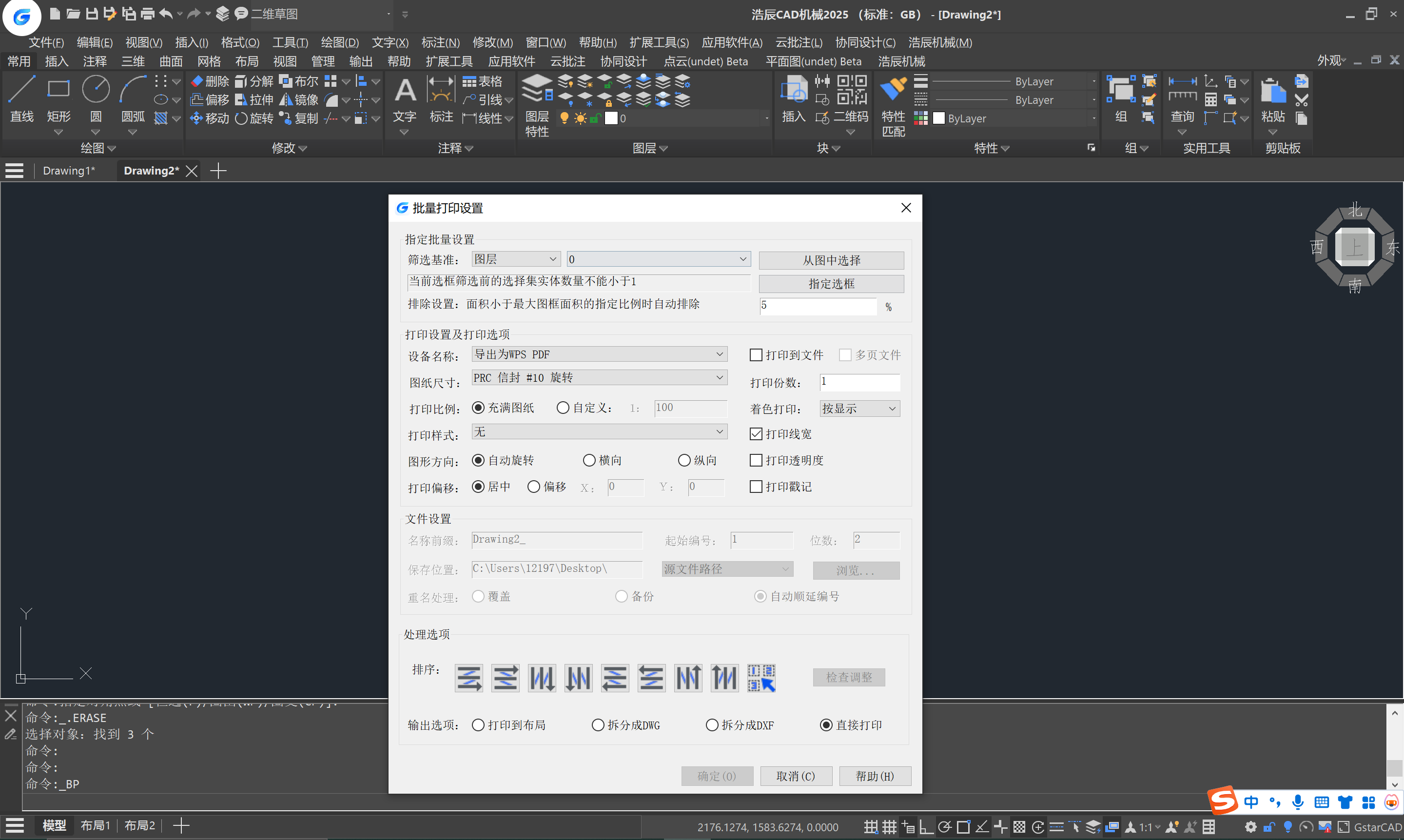Click the Match Properties (特性匹配) brush icon

pyautogui.click(x=893, y=89)
